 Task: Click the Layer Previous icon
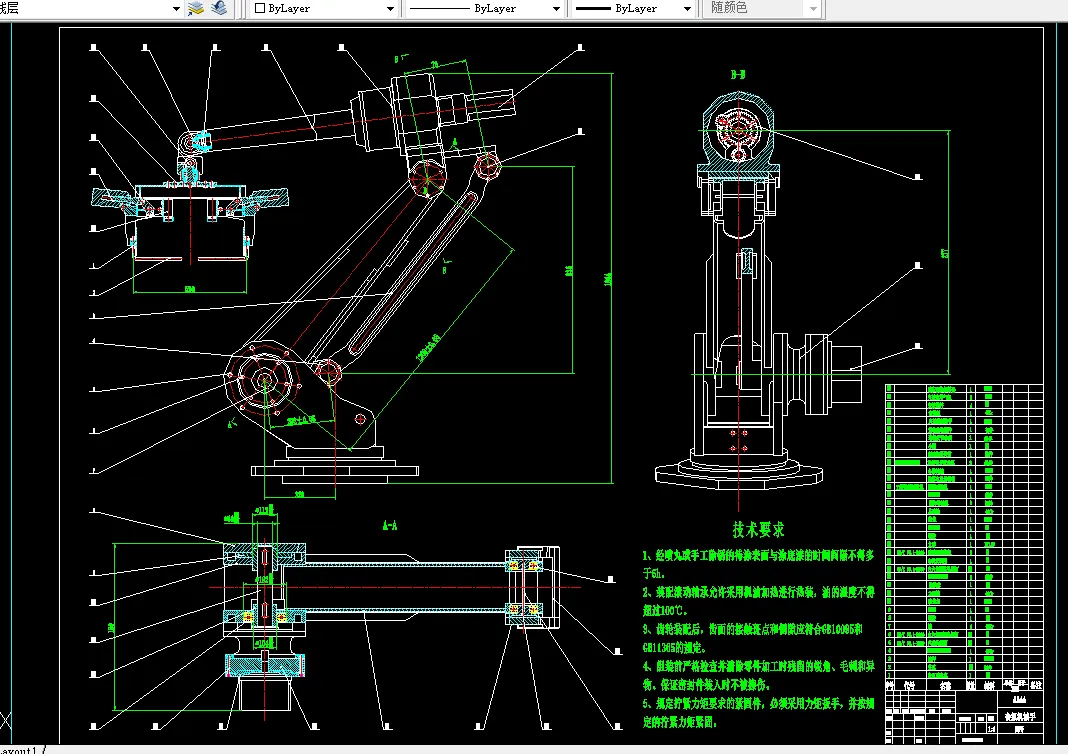pyautogui.click(x=219, y=8)
